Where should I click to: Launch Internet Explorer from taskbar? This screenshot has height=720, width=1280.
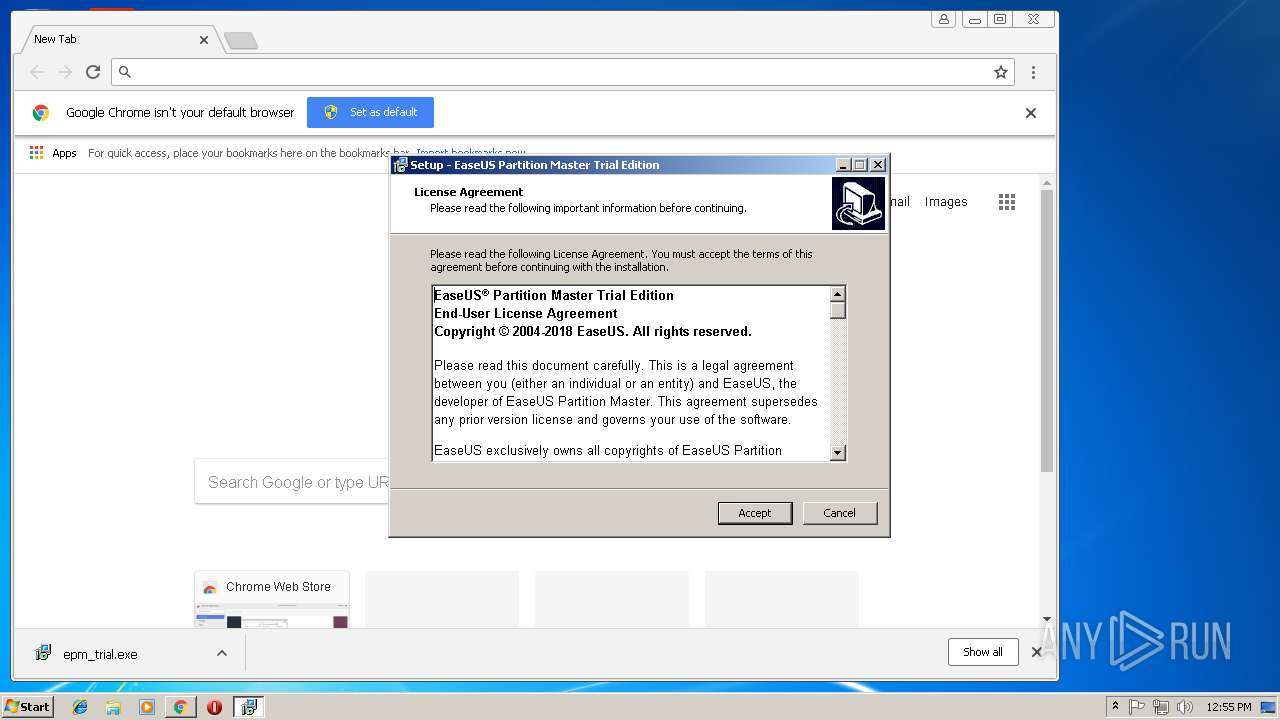pos(80,707)
